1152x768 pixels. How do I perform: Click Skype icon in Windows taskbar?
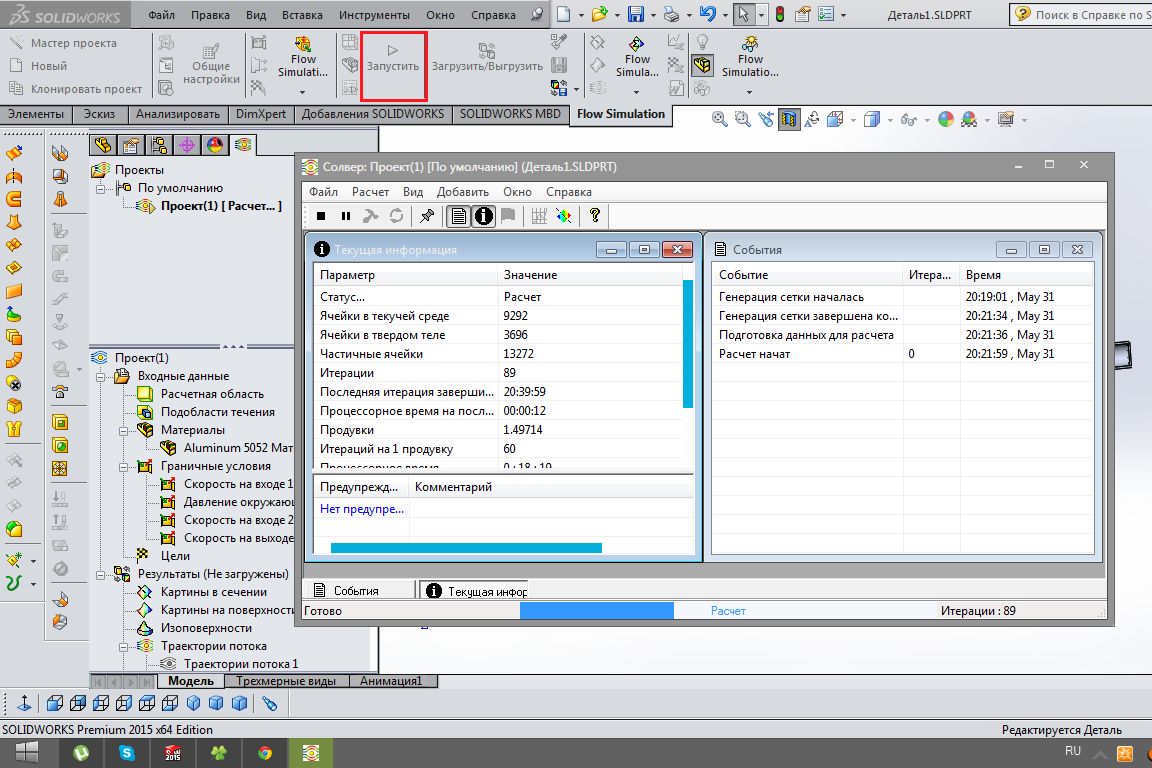127,753
